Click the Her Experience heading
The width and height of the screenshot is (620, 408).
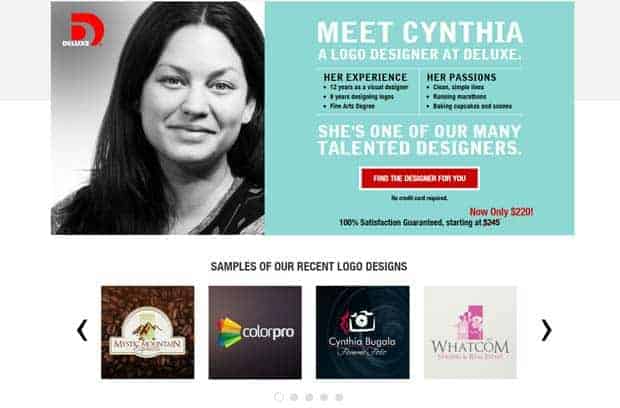[x=365, y=77]
